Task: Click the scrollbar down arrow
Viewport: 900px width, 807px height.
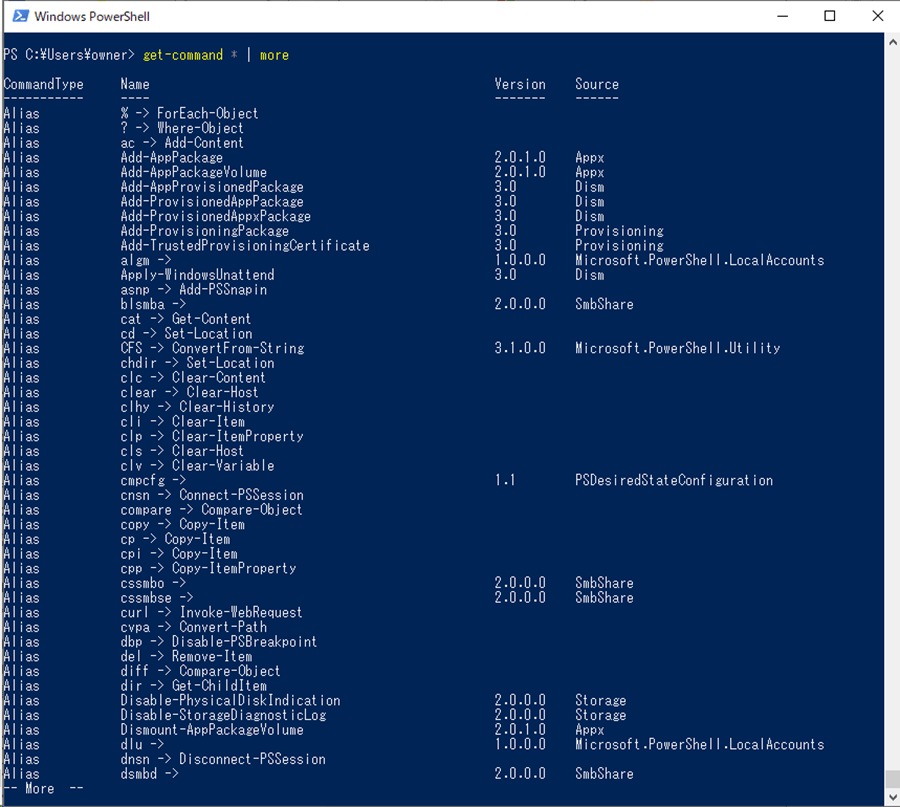Action: coord(892,797)
